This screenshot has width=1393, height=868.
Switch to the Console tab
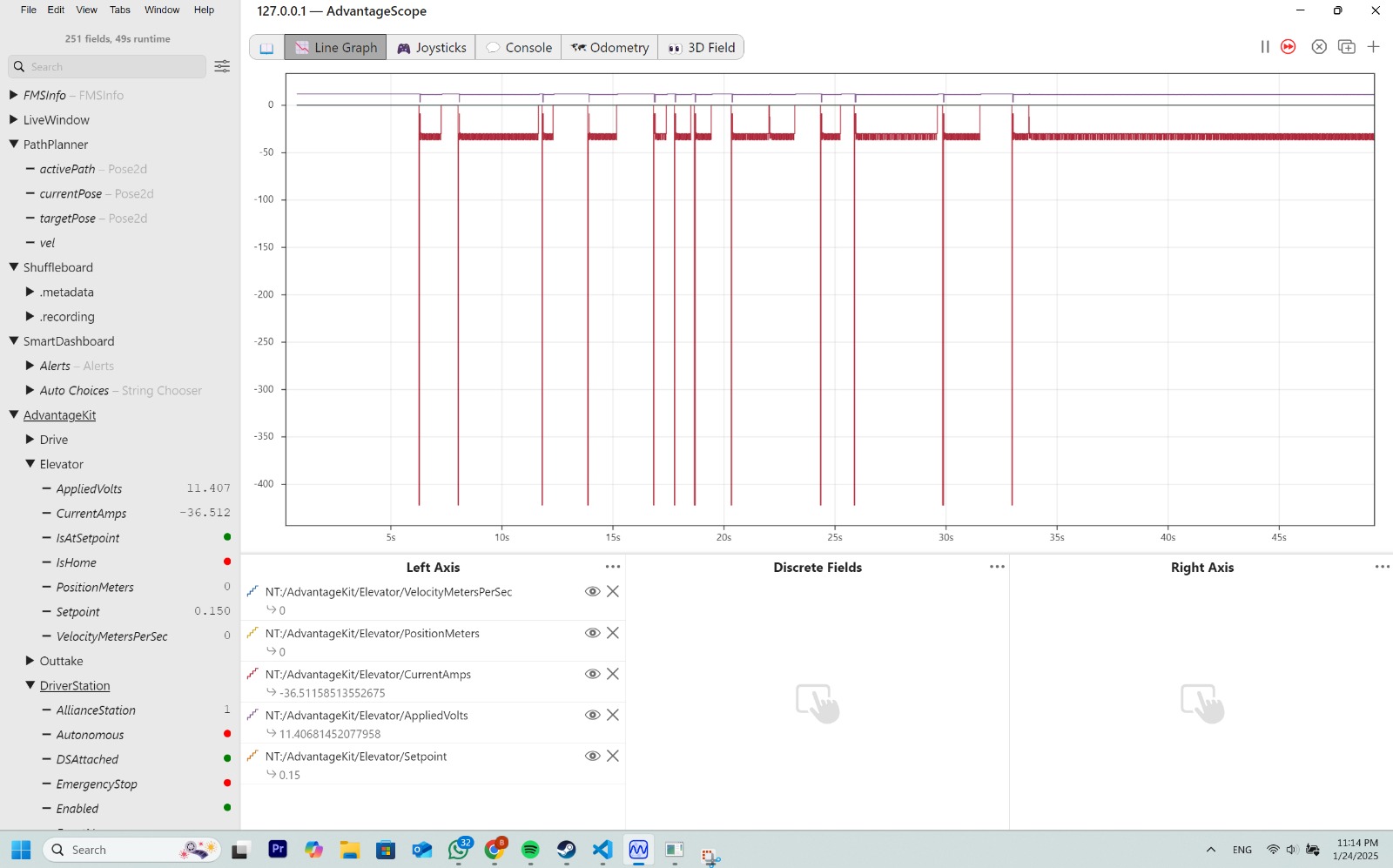tap(519, 48)
